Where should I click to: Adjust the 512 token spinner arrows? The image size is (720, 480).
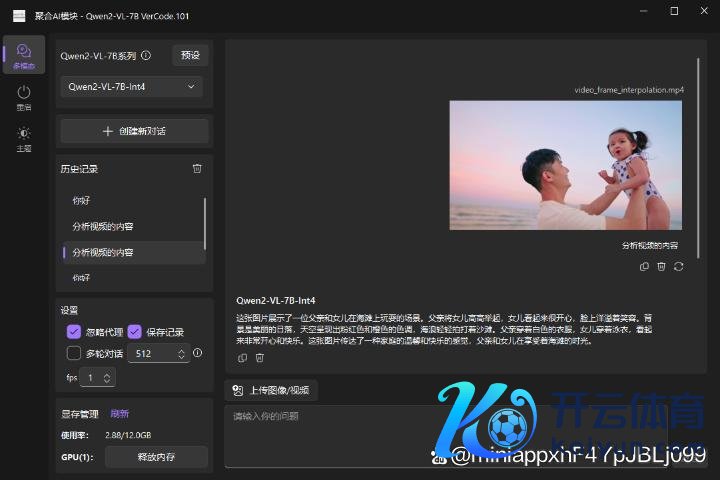[x=181, y=353]
